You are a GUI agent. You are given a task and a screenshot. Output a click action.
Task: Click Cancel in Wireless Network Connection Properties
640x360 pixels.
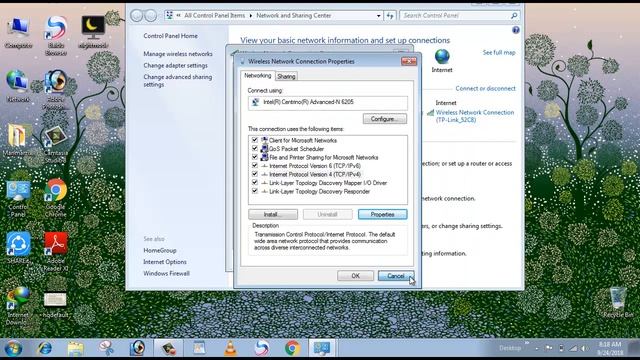point(396,276)
